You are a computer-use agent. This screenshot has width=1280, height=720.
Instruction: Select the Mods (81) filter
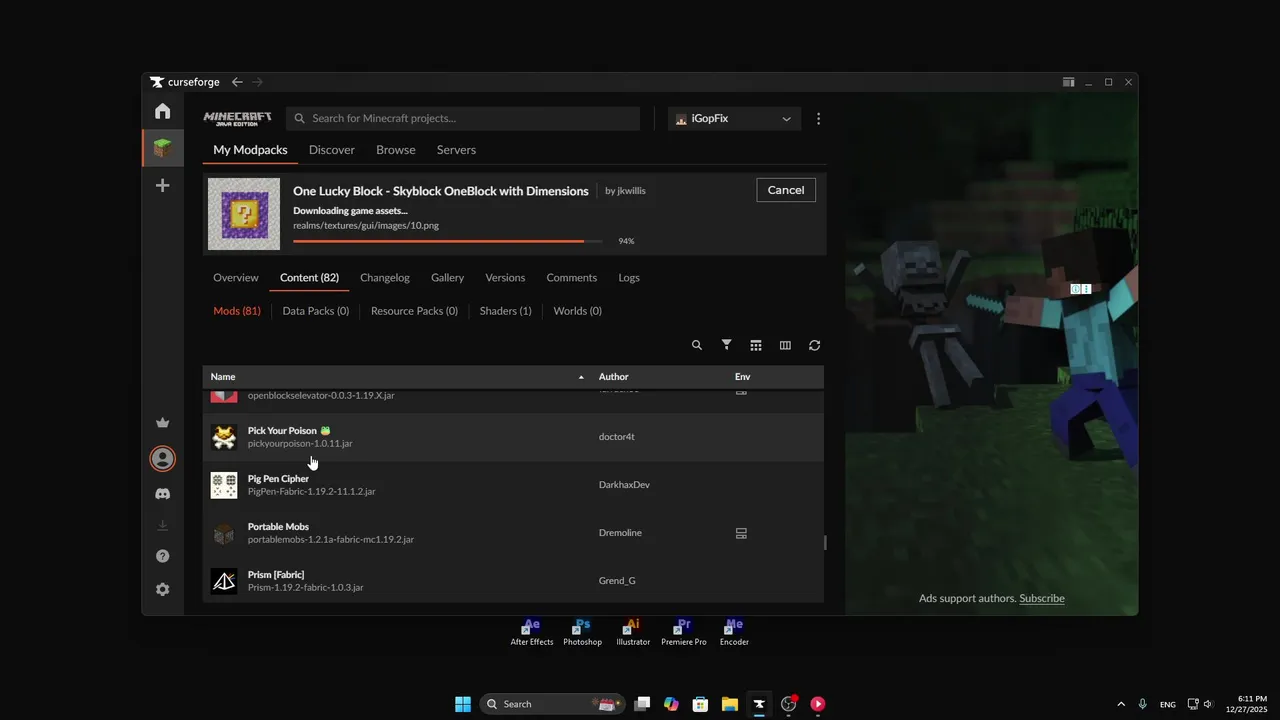pos(237,311)
